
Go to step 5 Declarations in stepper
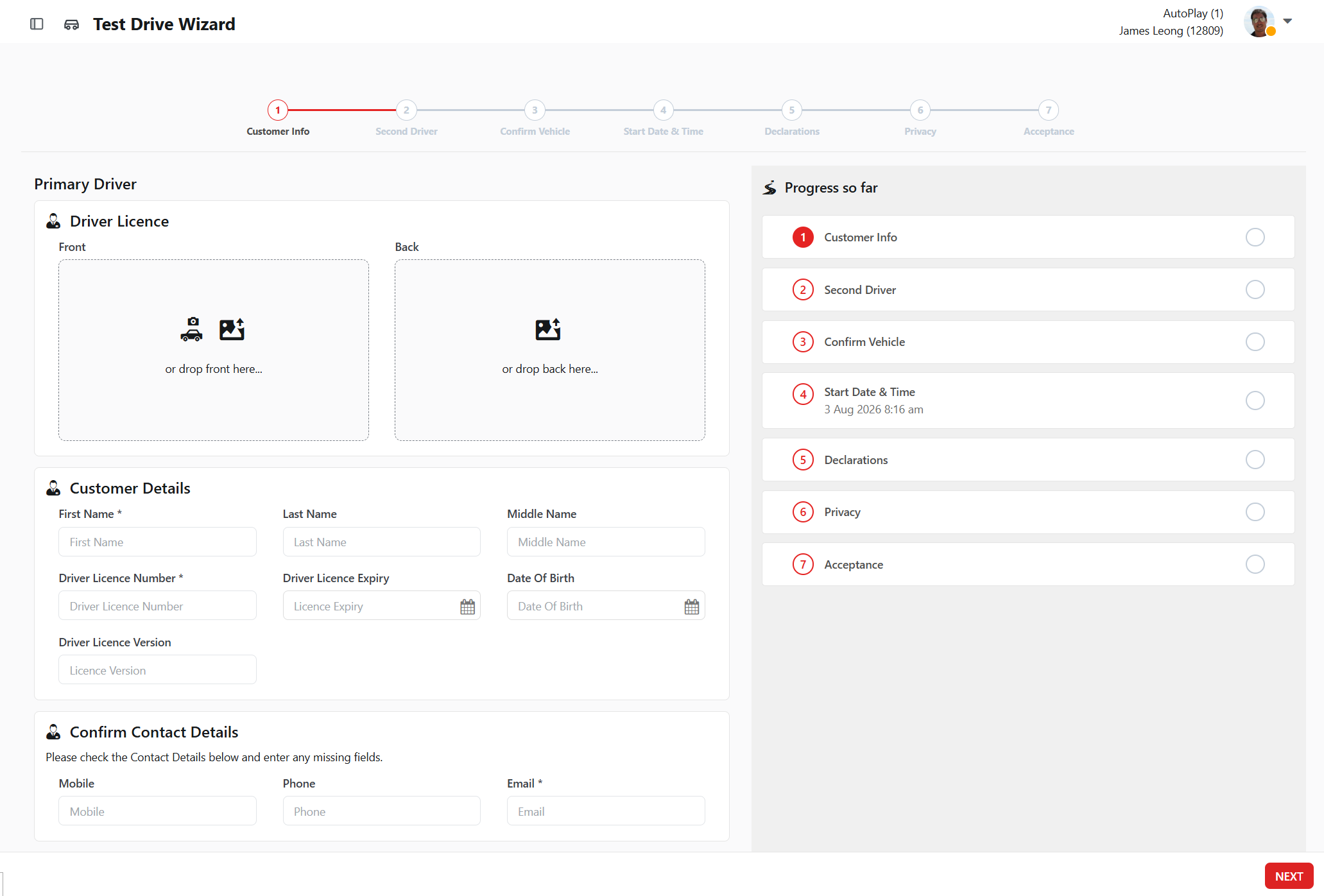click(x=791, y=110)
